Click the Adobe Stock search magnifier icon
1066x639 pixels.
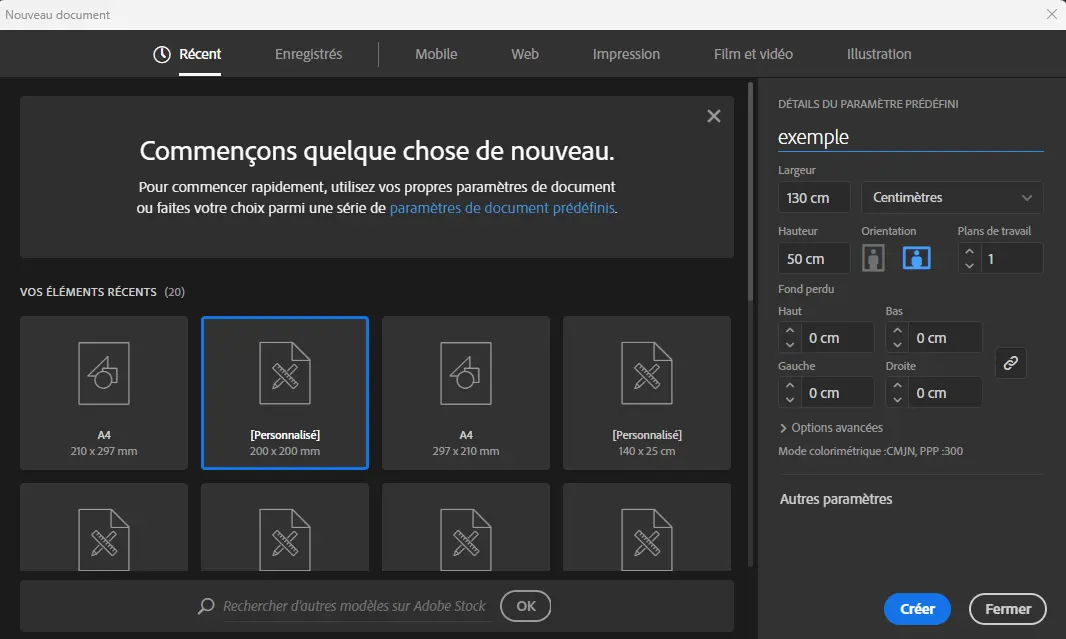[x=206, y=606]
